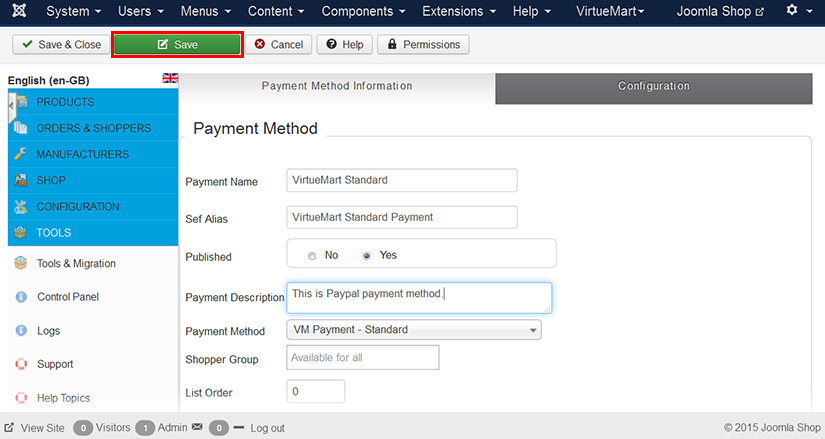Click the English UK flag icon

pyautogui.click(x=170, y=78)
